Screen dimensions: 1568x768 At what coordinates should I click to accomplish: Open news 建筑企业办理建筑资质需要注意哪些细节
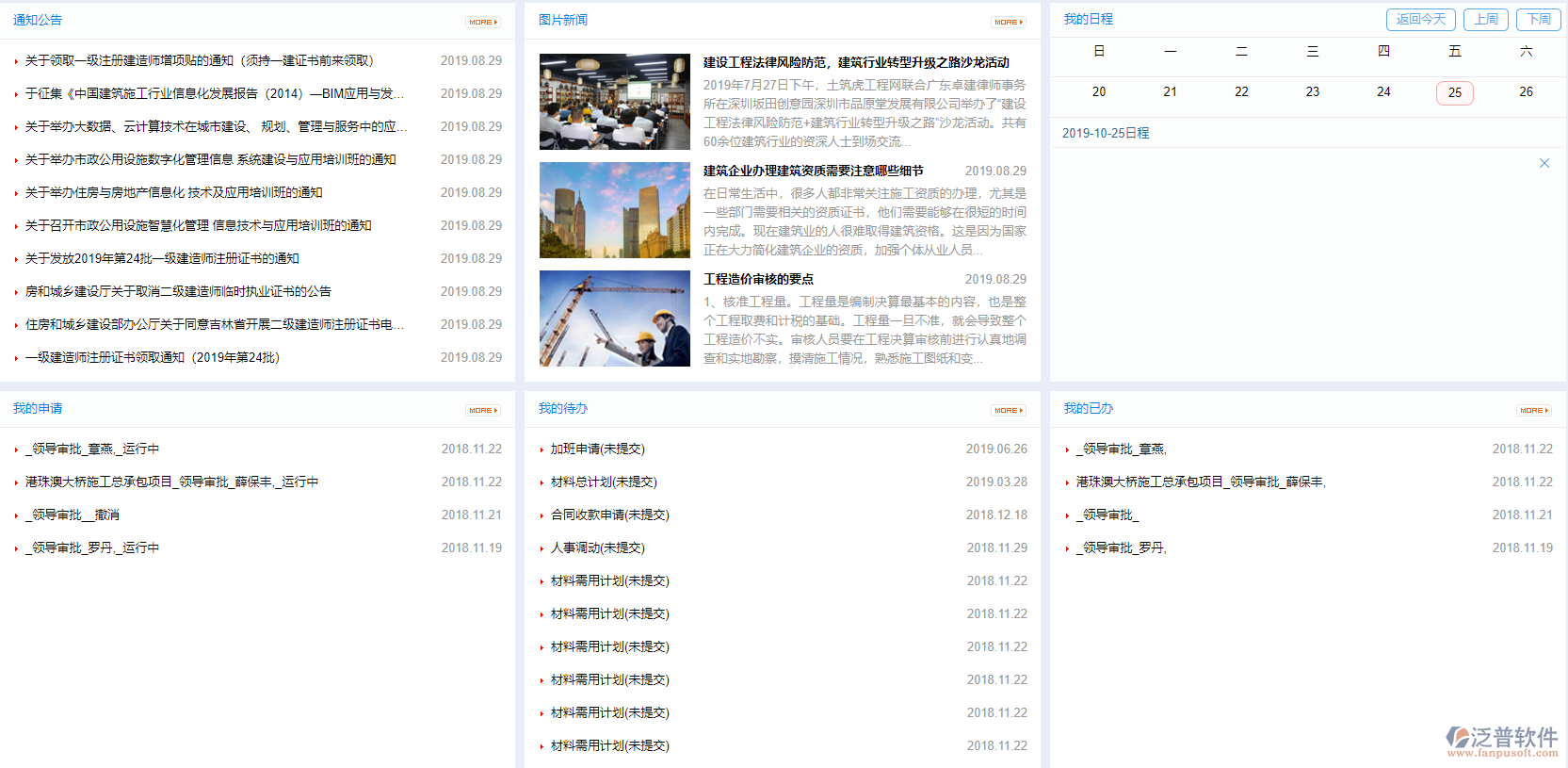(813, 171)
